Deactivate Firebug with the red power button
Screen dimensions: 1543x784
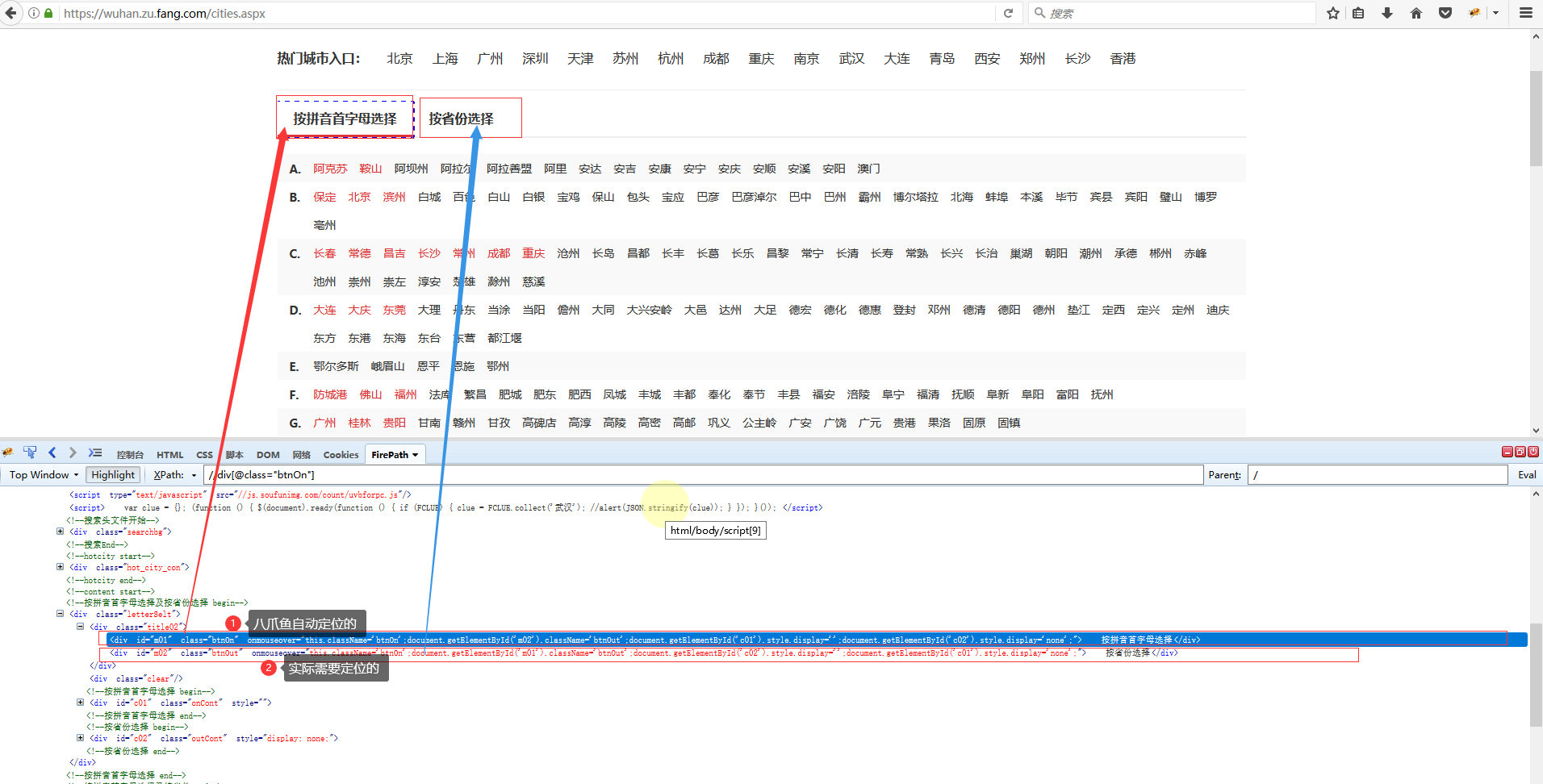1533,452
